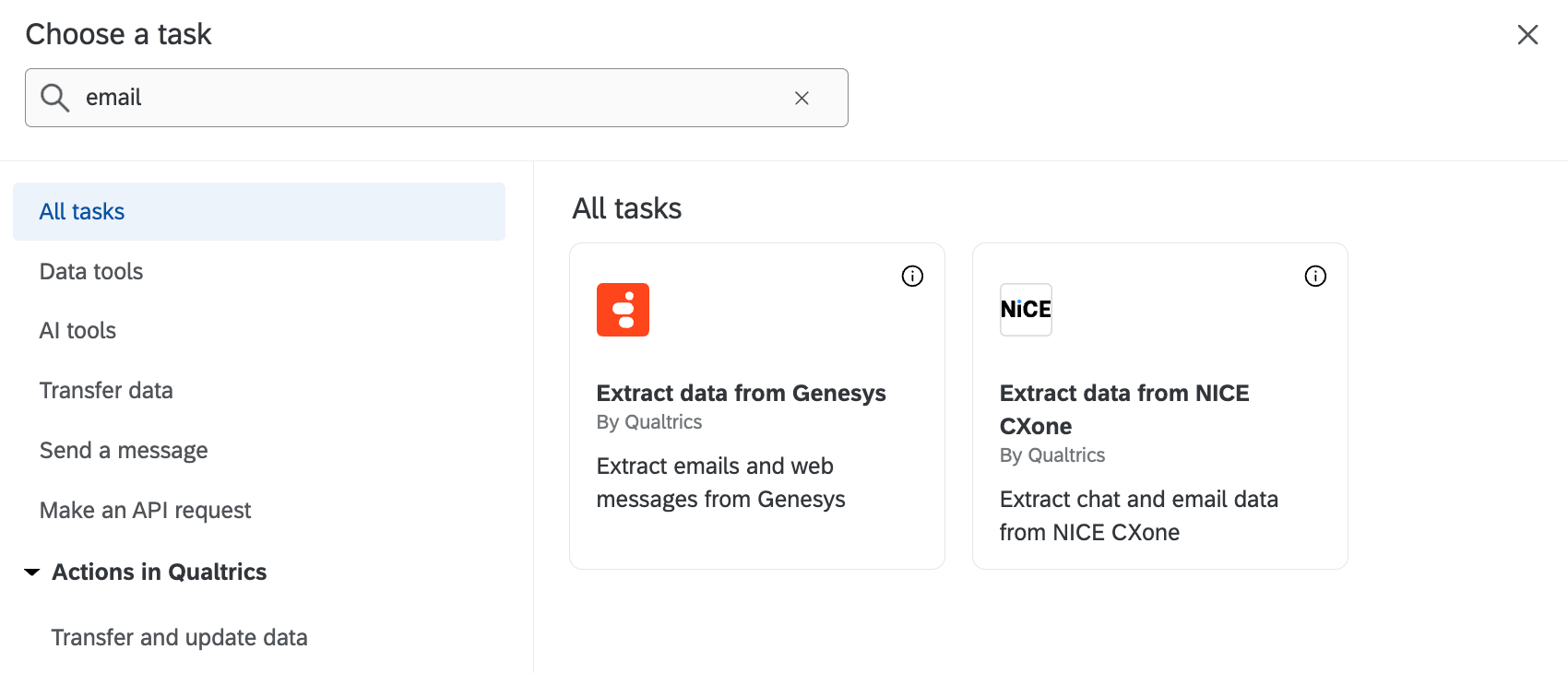Click the Genesys logo icon
The image size is (1568, 673).
pos(623,310)
